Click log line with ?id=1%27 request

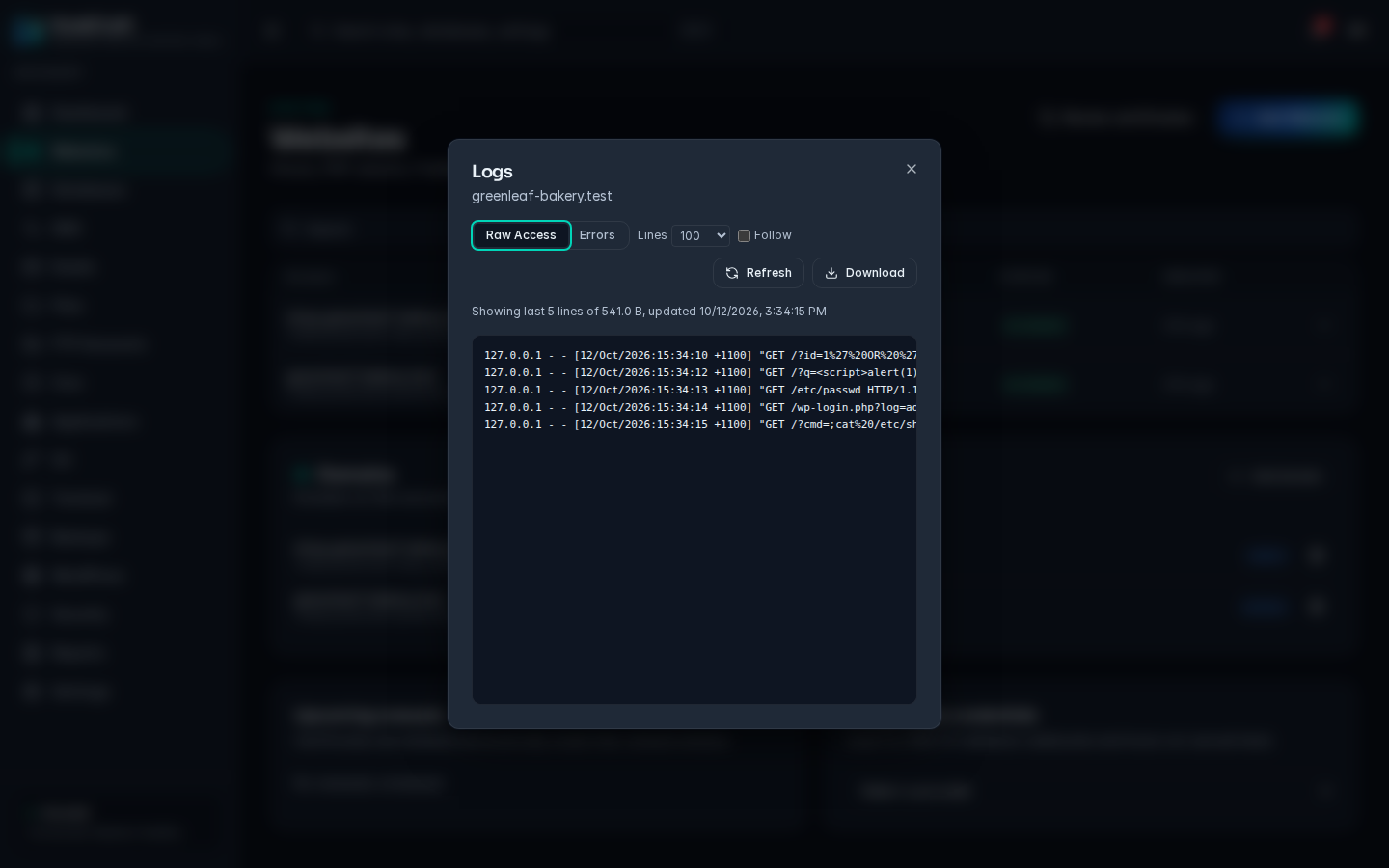point(700,355)
